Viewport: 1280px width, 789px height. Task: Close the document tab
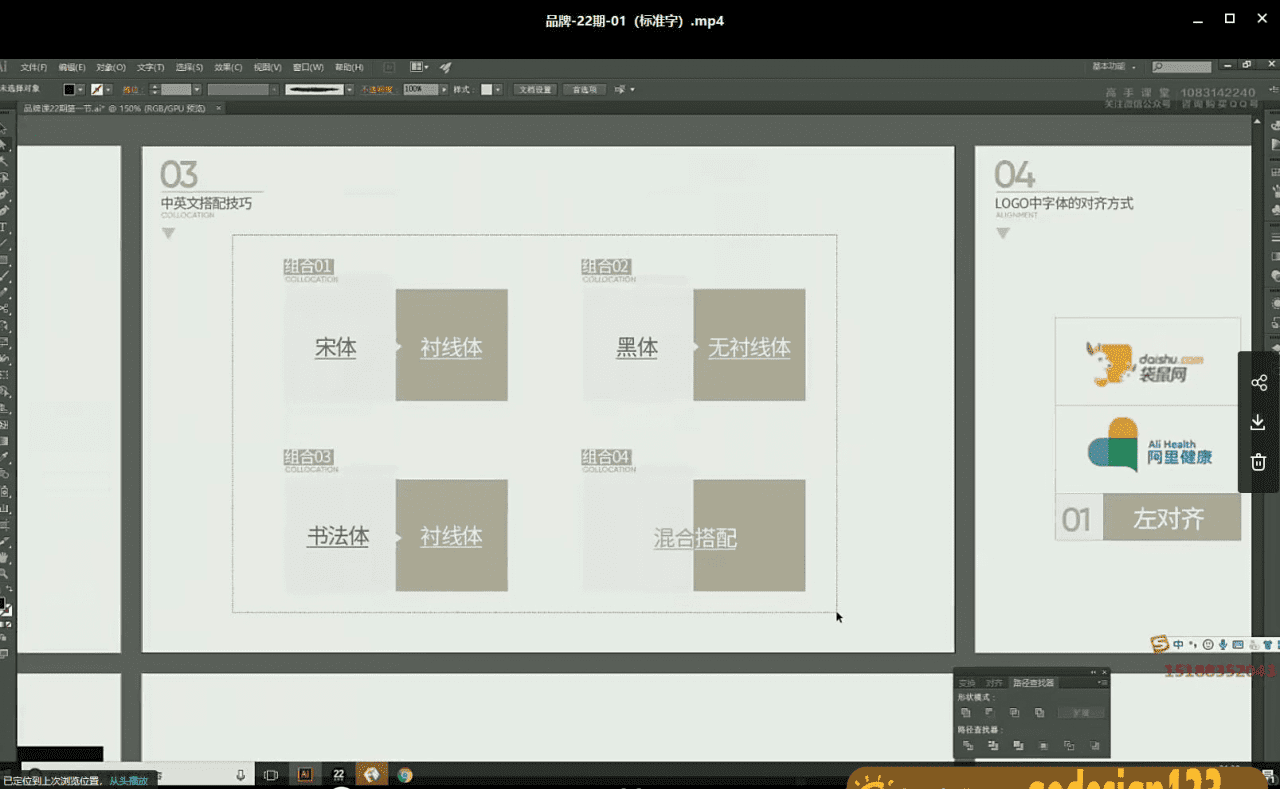(x=218, y=107)
